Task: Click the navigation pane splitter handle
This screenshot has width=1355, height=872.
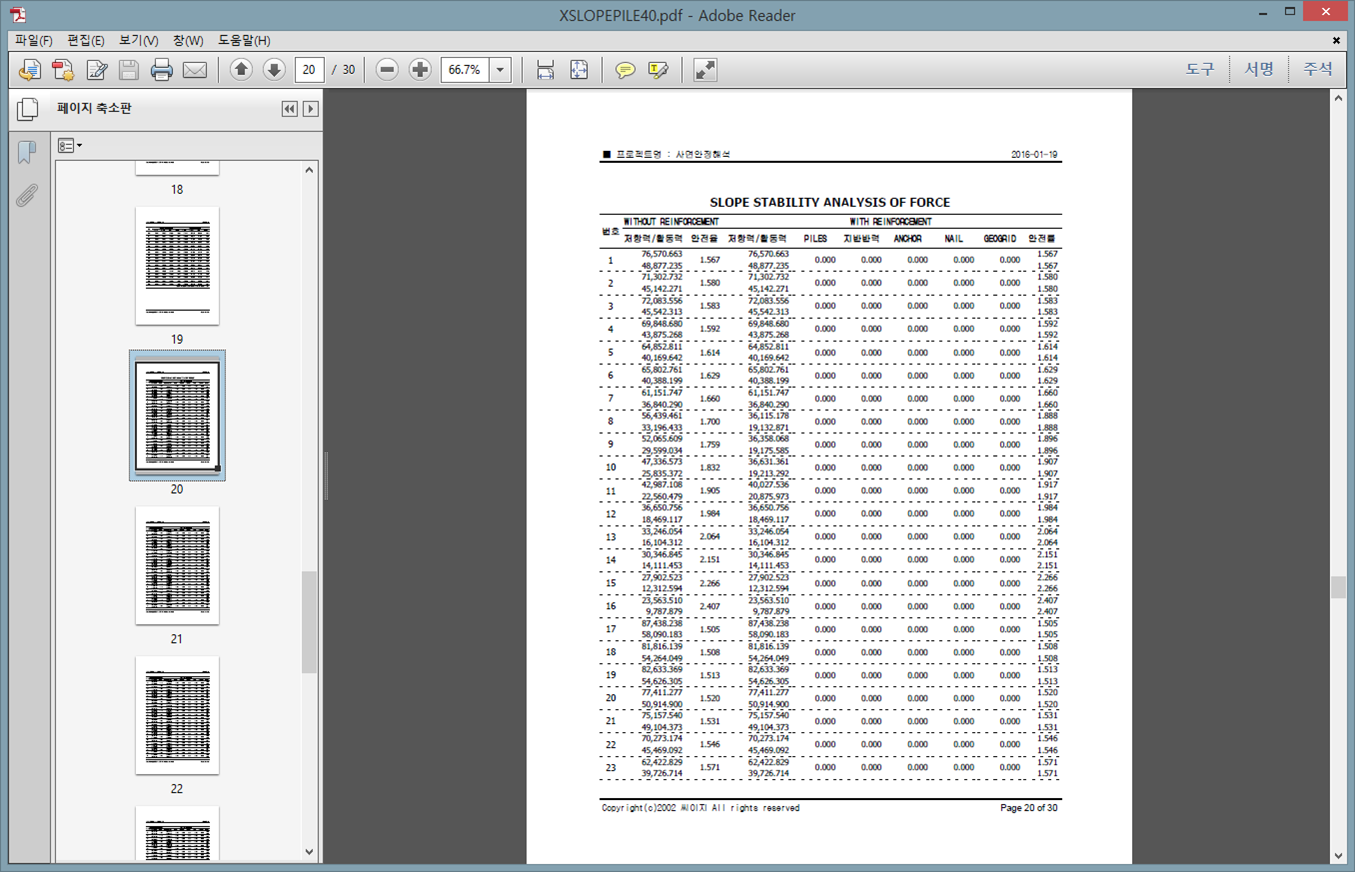Action: pyautogui.click(x=326, y=476)
